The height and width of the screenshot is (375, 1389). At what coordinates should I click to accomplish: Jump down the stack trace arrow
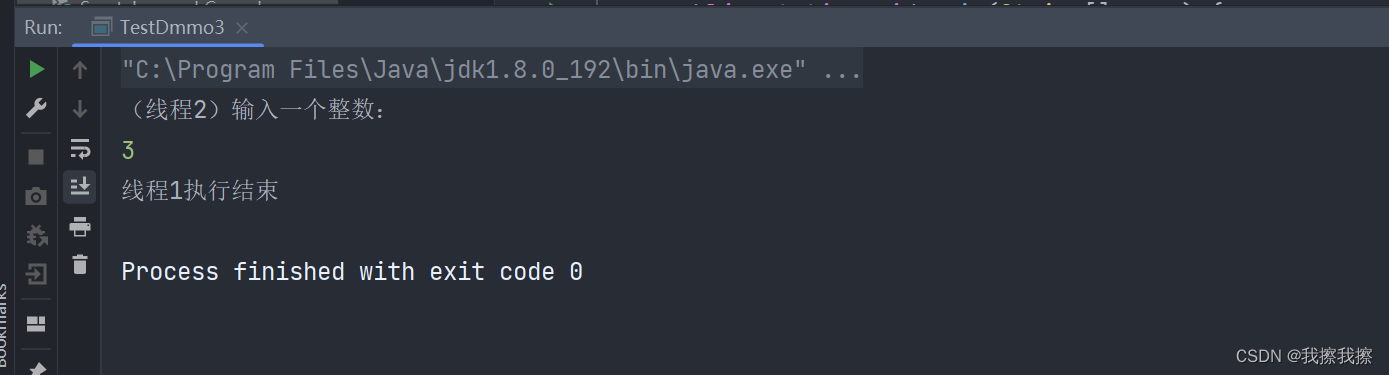pos(80,109)
